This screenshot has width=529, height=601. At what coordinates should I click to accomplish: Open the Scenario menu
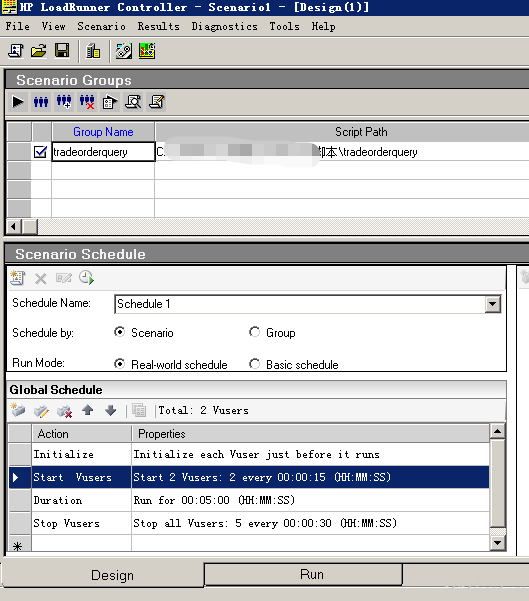[x=102, y=26]
